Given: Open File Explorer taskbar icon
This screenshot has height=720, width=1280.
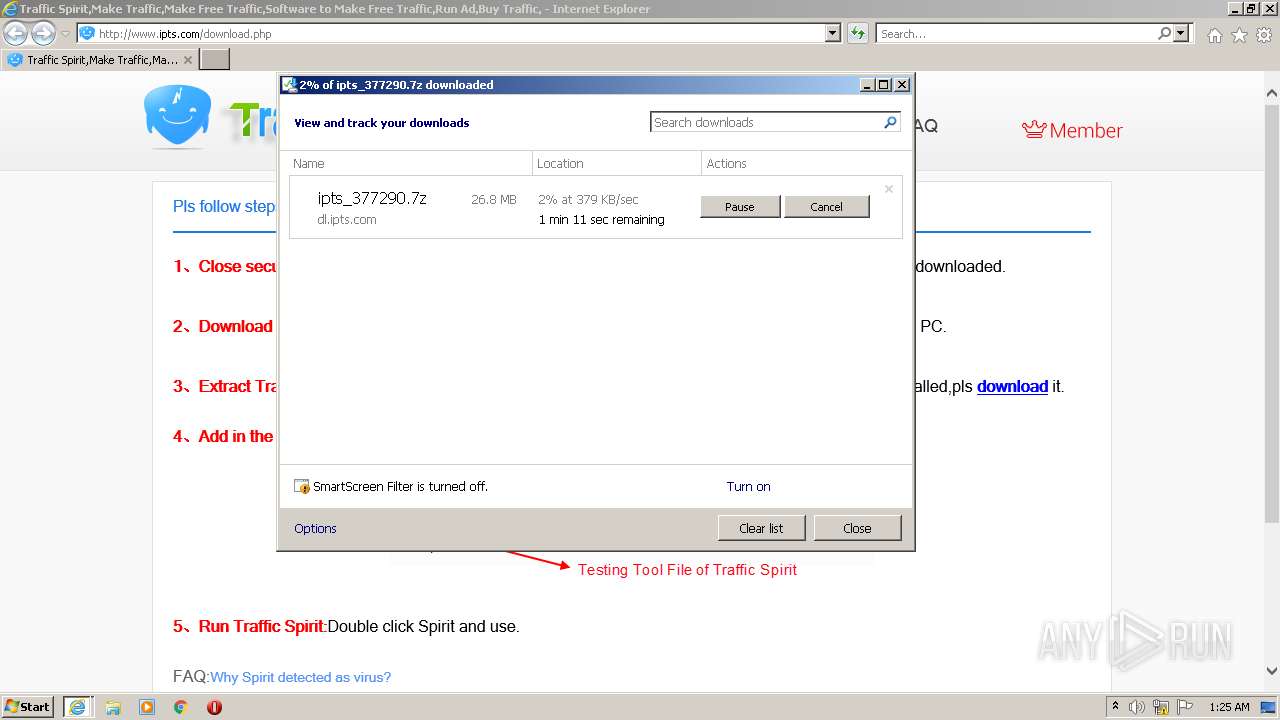Looking at the screenshot, I should tap(113, 707).
